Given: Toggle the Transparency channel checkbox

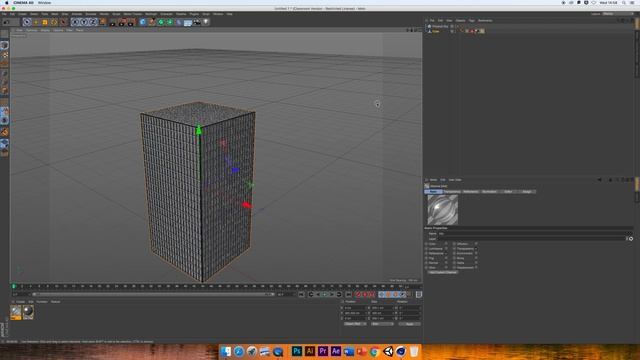Looking at the screenshot, I should tap(476, 249).
